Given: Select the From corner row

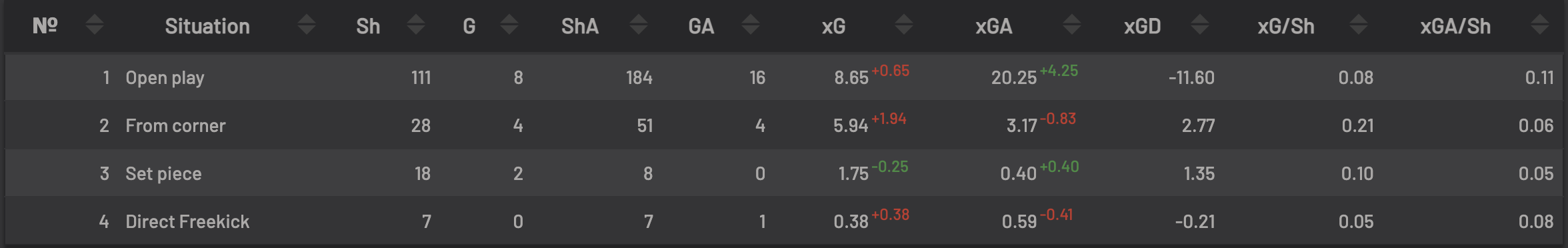Looking at the screenshot, I should pos(784,125).
